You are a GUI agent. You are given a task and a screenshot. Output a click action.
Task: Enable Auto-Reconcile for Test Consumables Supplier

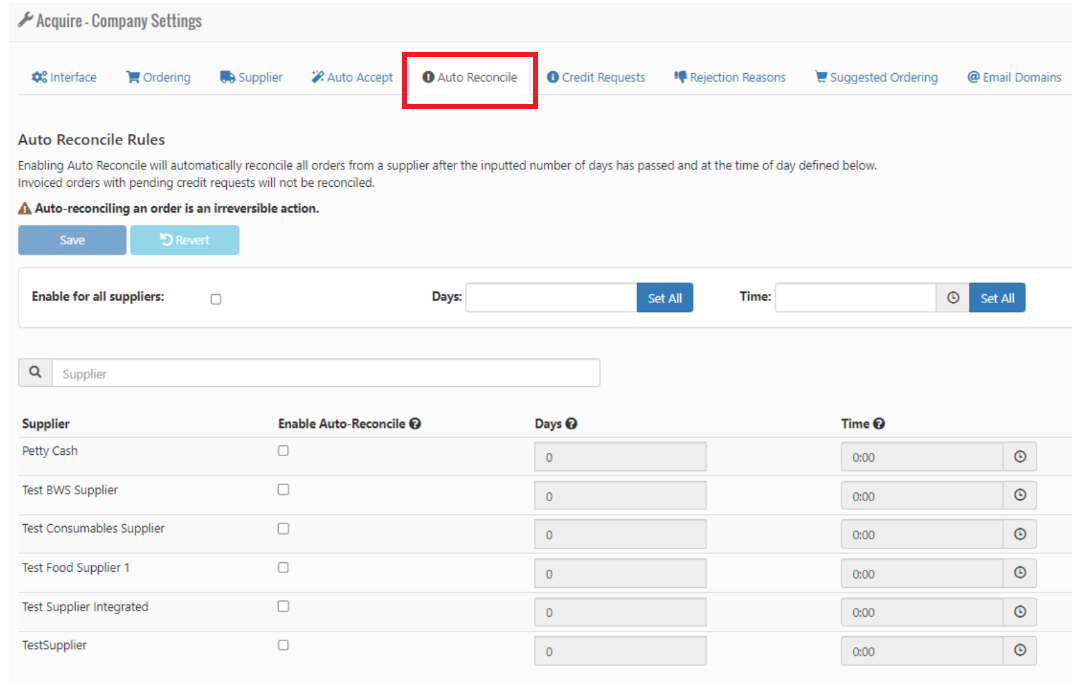(283, 529)
